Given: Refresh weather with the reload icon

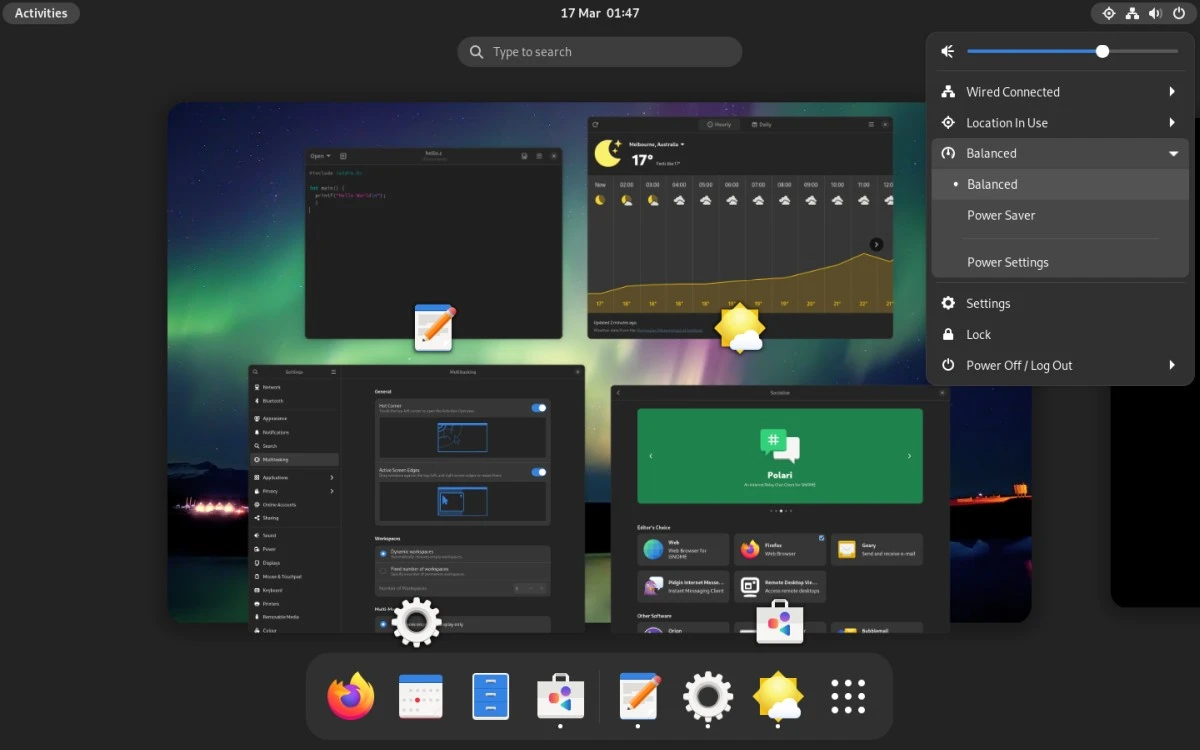Looking at the screenshot, I should click(x=596, y=124).
